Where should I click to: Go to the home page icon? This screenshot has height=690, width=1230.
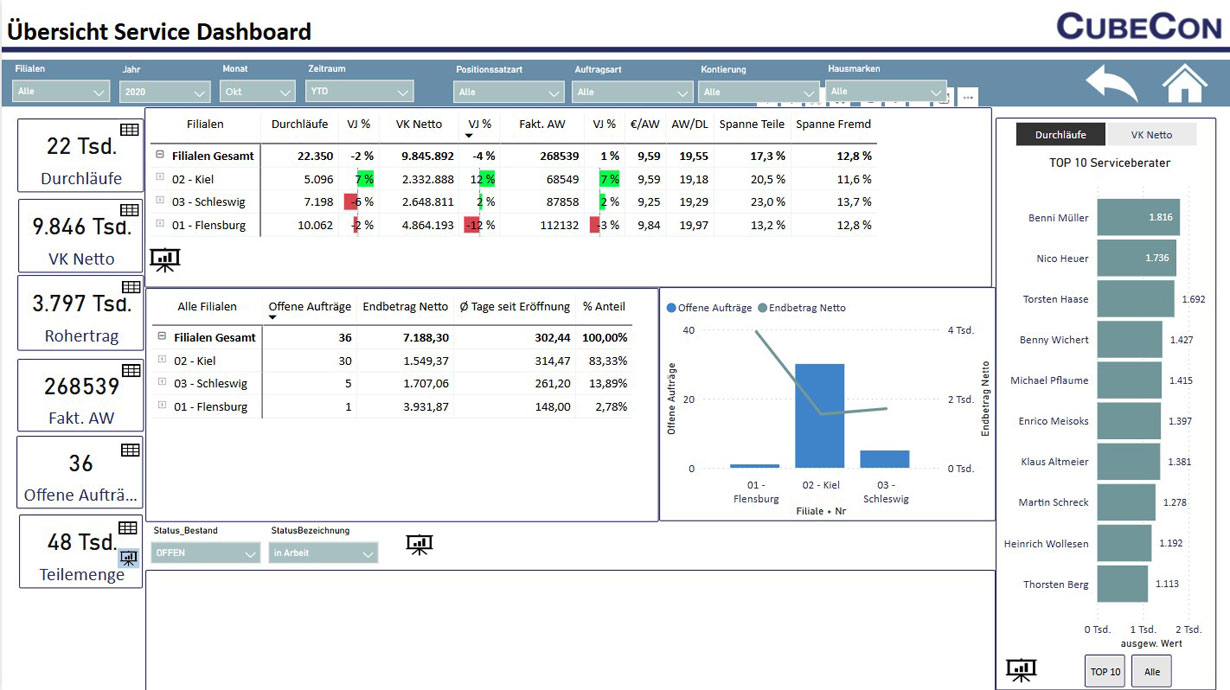[x=1185, y=84]
